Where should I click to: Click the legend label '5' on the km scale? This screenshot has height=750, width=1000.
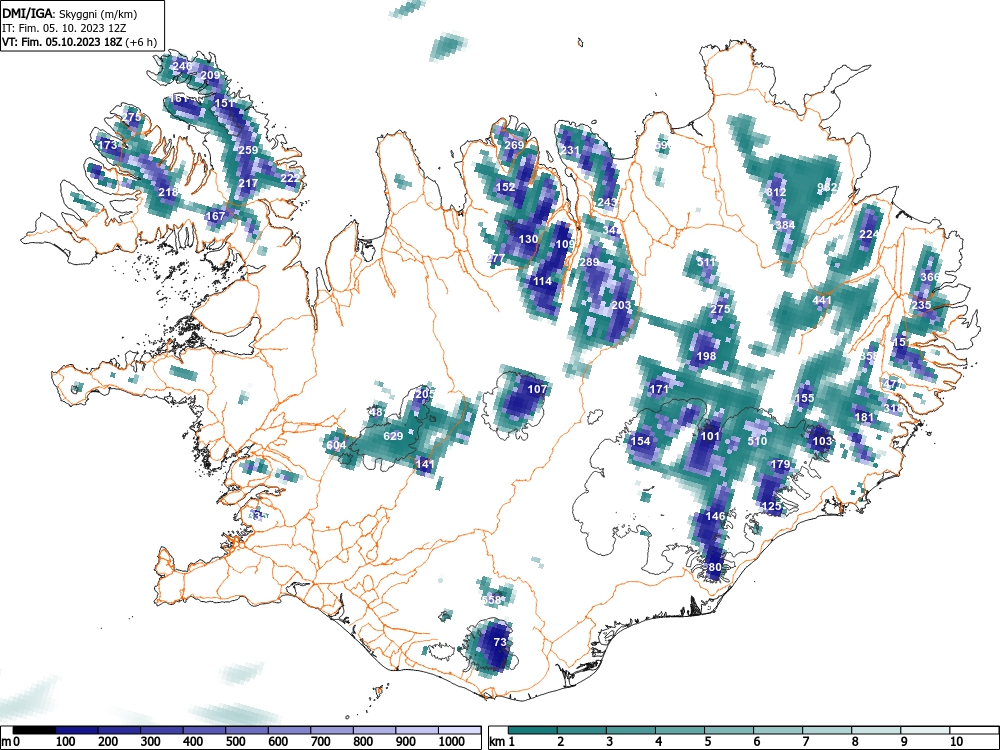[707, 742]
